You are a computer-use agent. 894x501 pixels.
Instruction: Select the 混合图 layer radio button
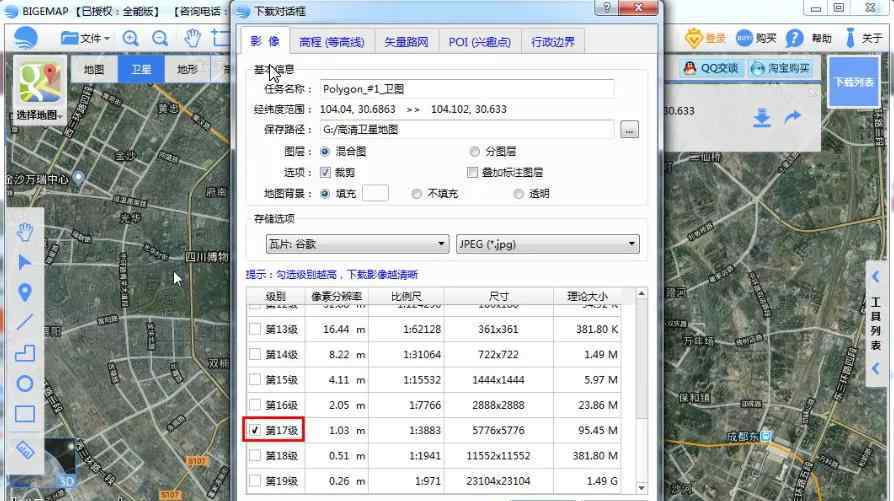(x=325, y=152)
